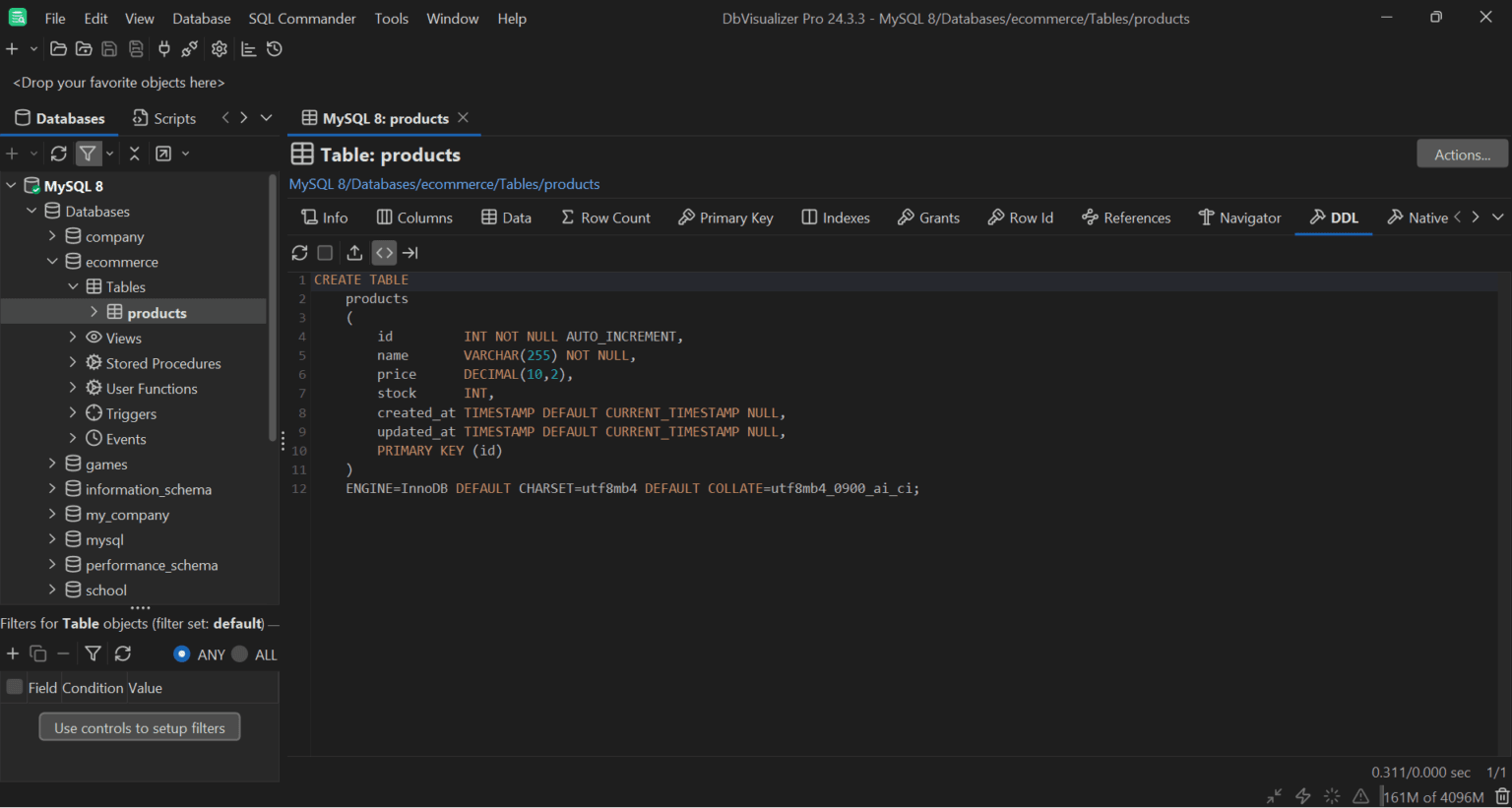
Task: Open the history (recent objects) toolbar icon
Action: point(274,48)
